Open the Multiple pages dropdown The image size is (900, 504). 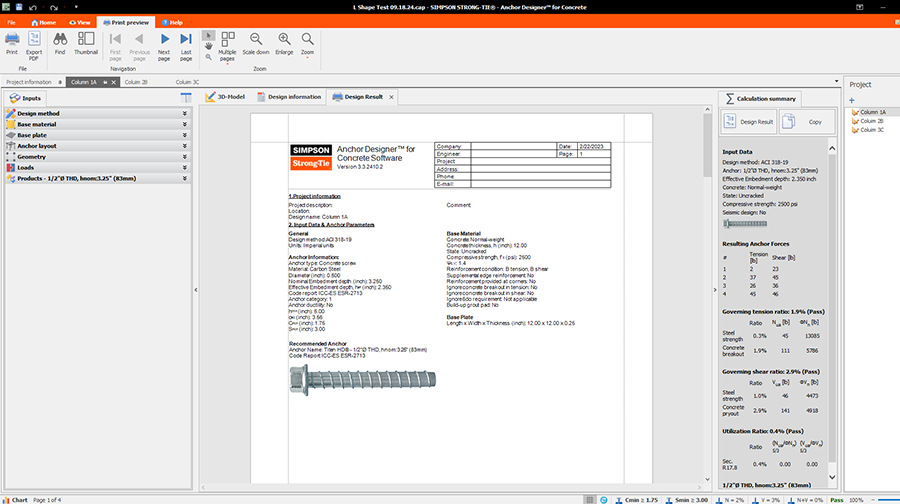[227, 46]
